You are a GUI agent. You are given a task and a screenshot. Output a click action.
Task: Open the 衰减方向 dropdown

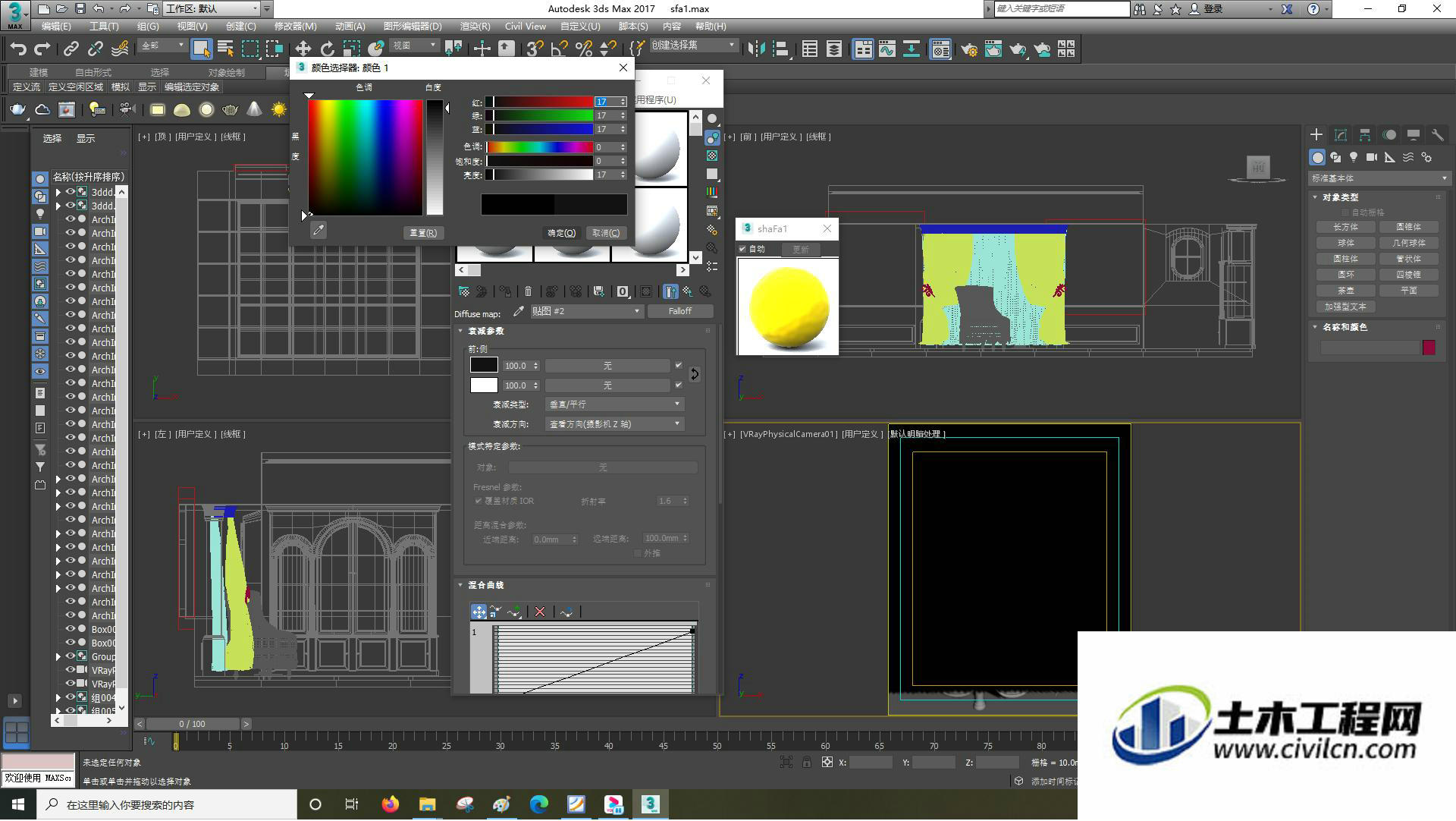(x=615, y=424)
